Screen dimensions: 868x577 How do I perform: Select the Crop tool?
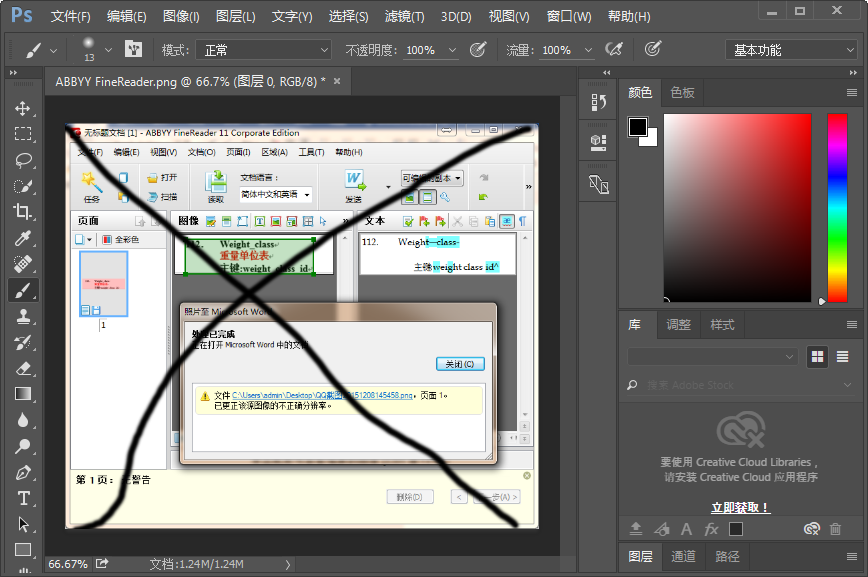click(x=23, y=212)
